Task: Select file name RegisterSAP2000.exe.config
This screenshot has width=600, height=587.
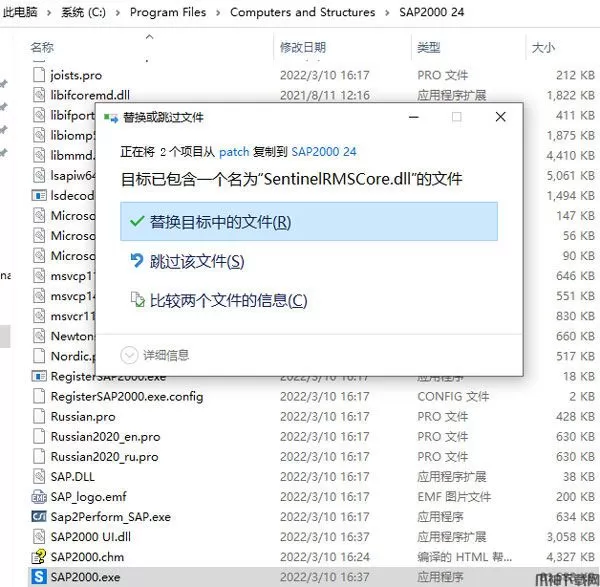Action: coord(127,396)
